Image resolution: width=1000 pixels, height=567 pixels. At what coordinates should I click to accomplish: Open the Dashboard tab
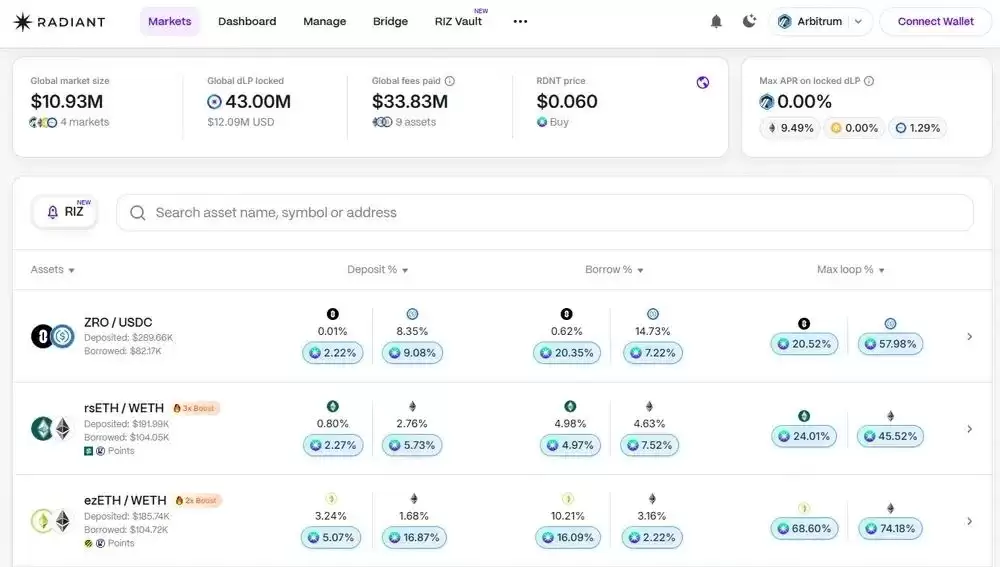click(x=247, y=22)
